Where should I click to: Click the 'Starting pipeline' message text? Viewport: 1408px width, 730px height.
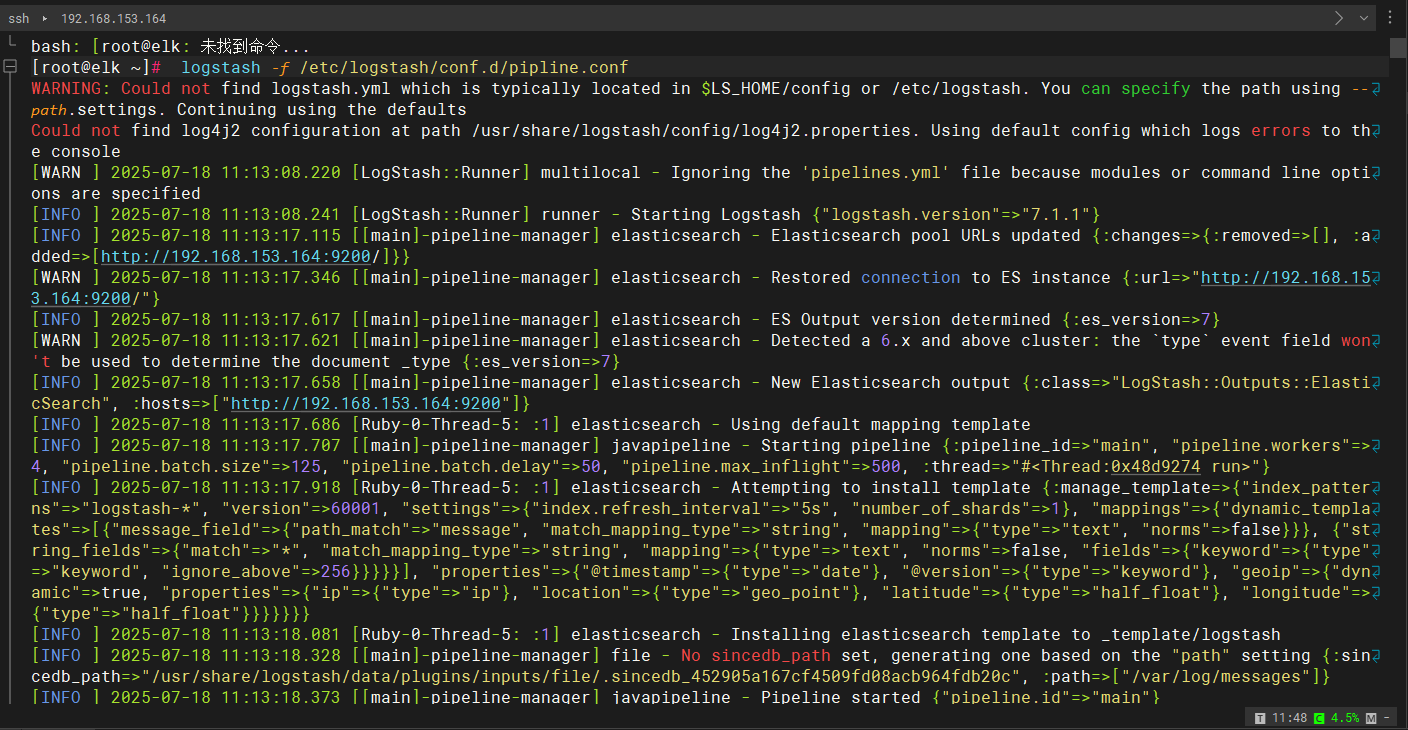coord(845,446)
